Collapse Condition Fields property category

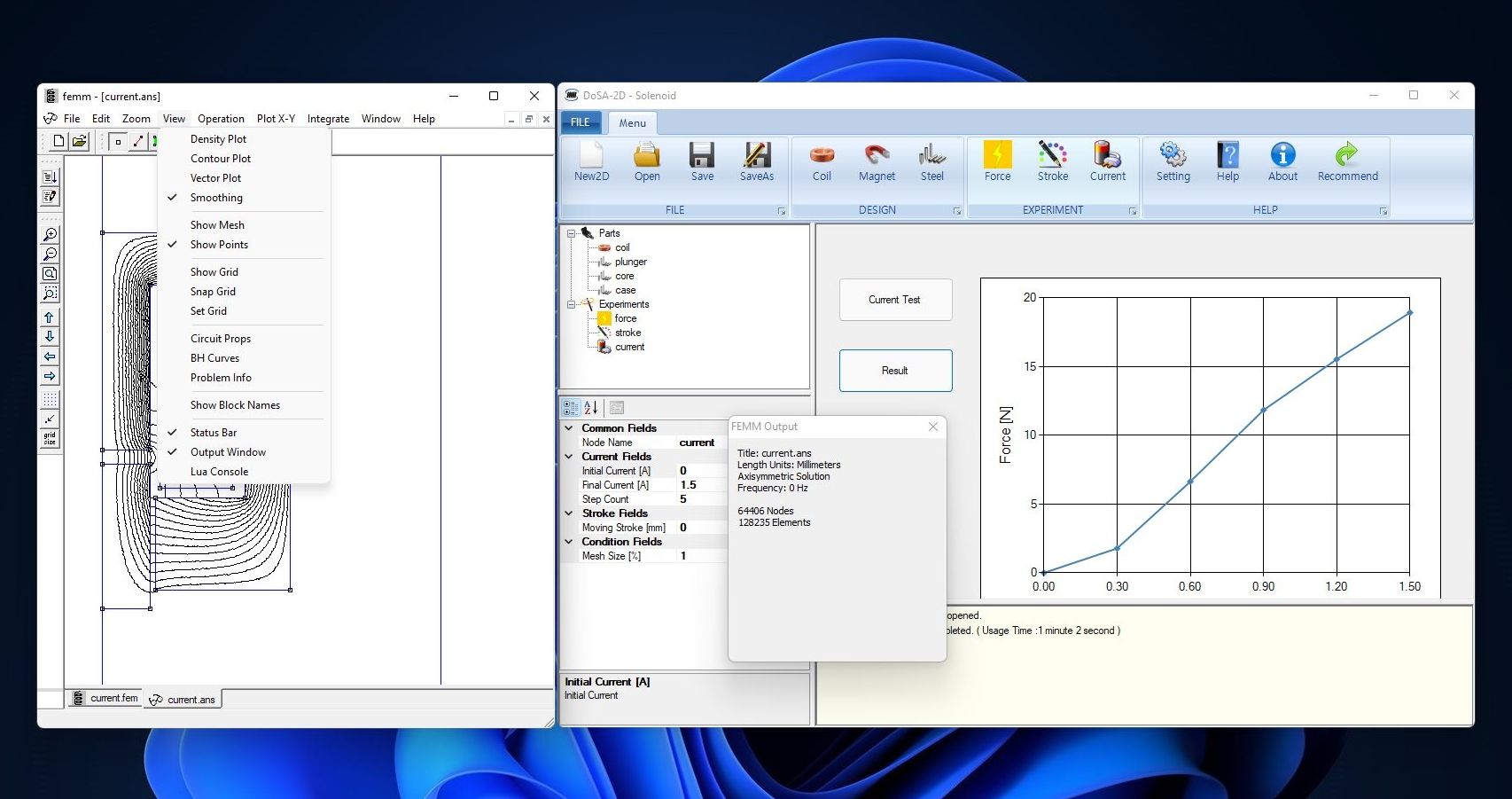point(569,542)
